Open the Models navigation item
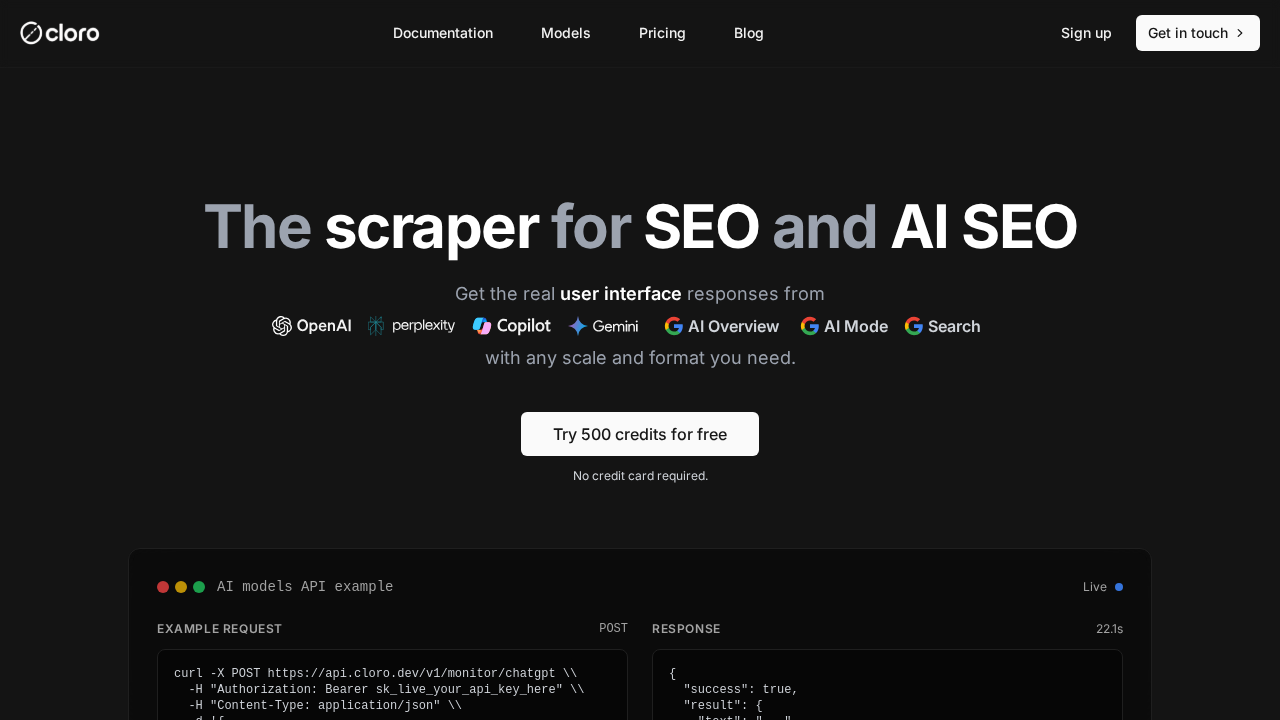The height and width of the screenshot is (720, 1280). coord(566,33)
